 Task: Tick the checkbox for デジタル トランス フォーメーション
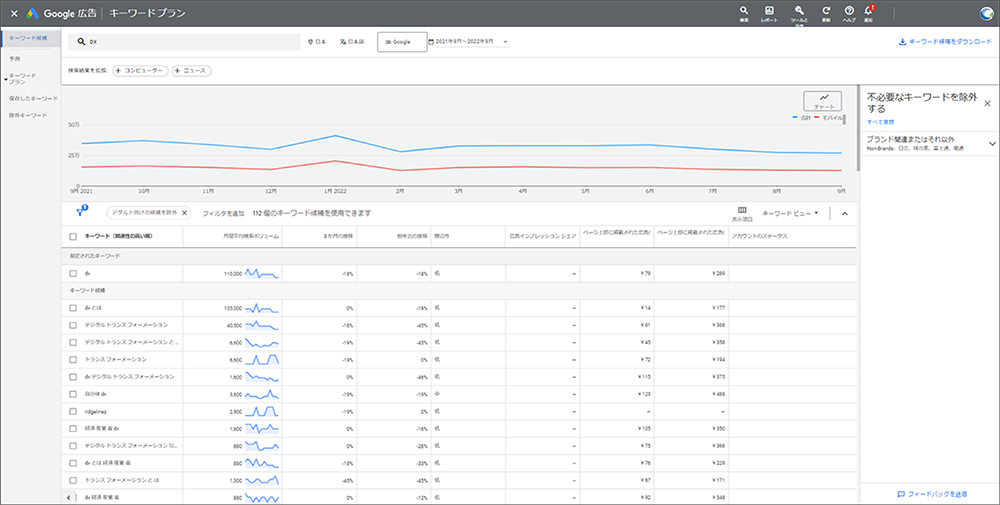[73, 325]
